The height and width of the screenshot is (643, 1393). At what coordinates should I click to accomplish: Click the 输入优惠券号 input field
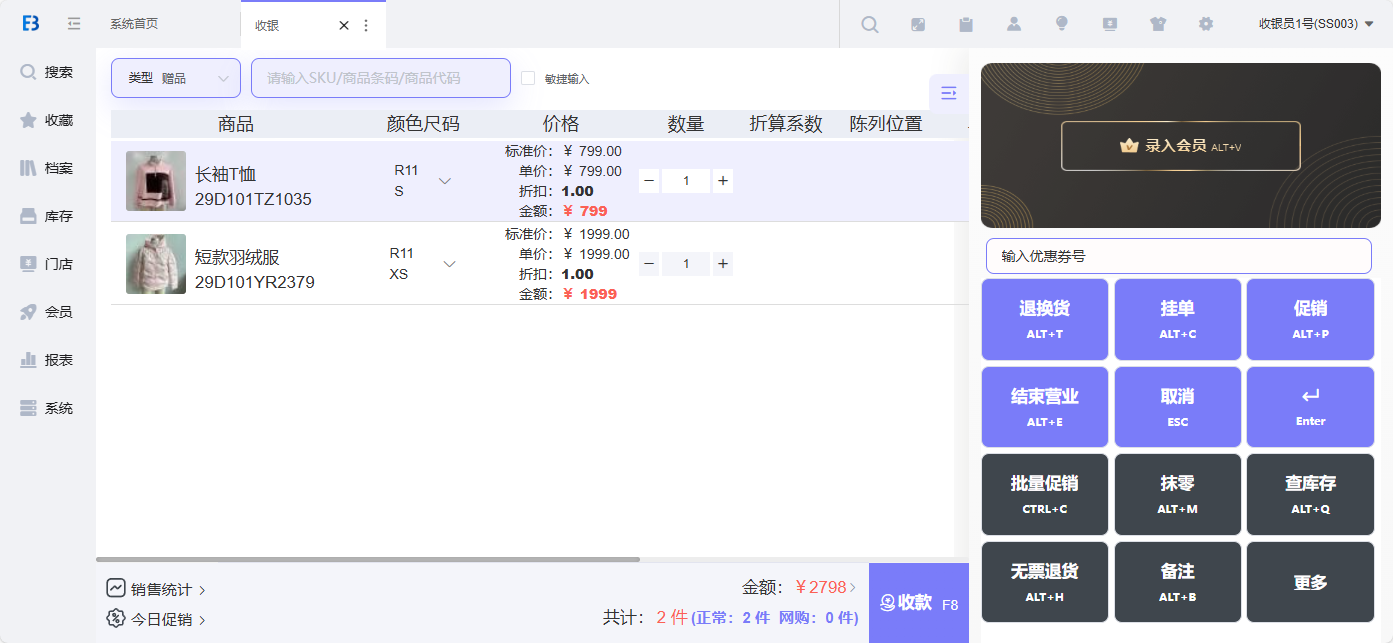pos(1178,256)
